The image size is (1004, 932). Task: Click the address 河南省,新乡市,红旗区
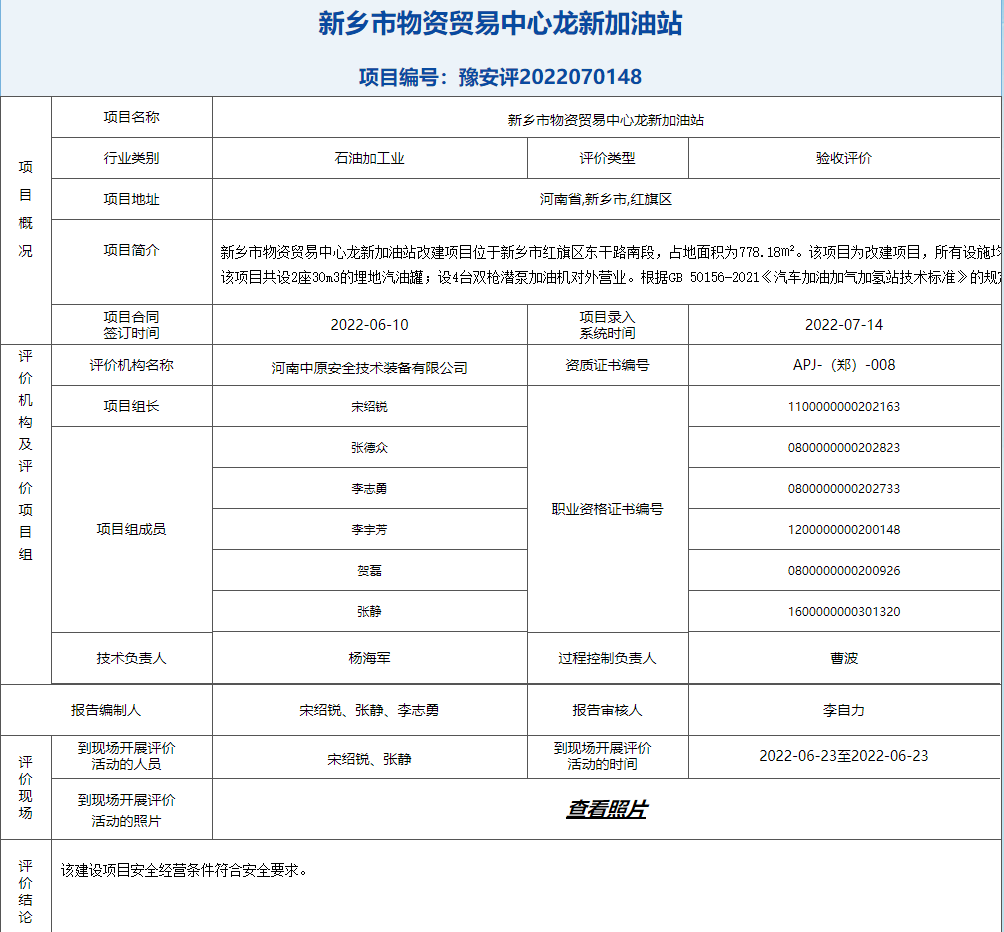tap(606, 199)
